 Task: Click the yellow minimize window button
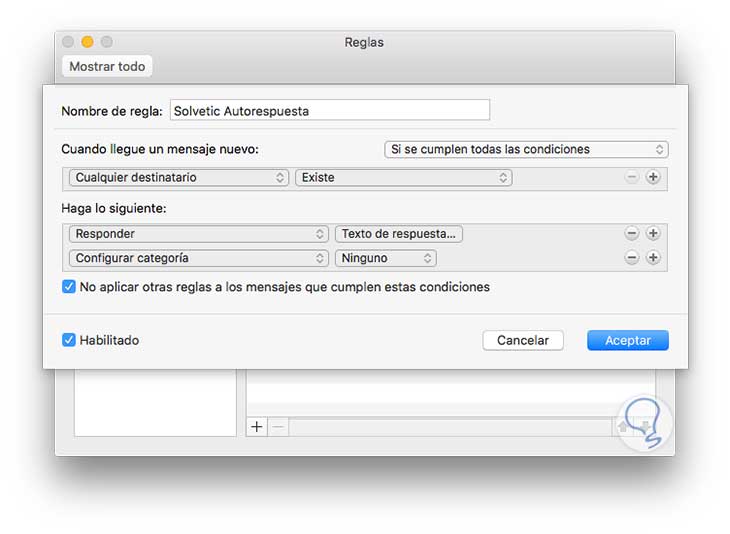[x=87, y=42]
